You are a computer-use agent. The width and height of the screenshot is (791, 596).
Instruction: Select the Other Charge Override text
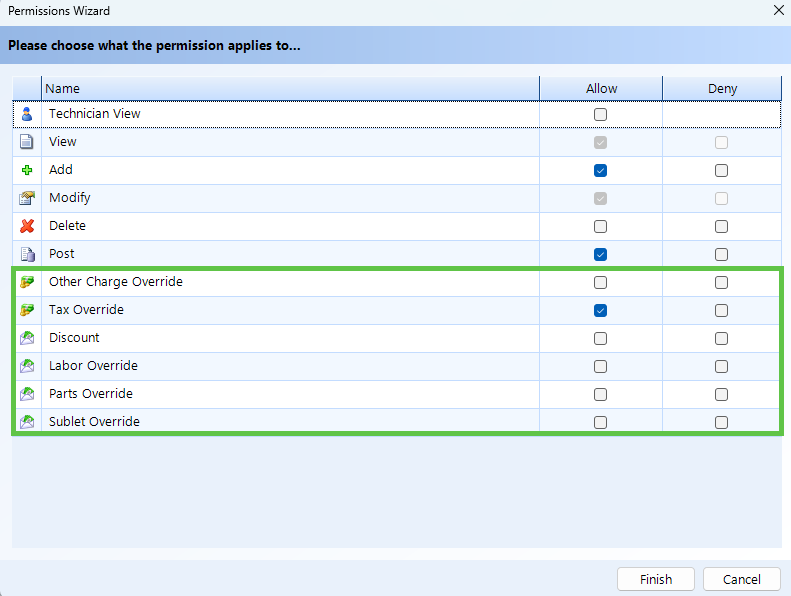point(116,282)
